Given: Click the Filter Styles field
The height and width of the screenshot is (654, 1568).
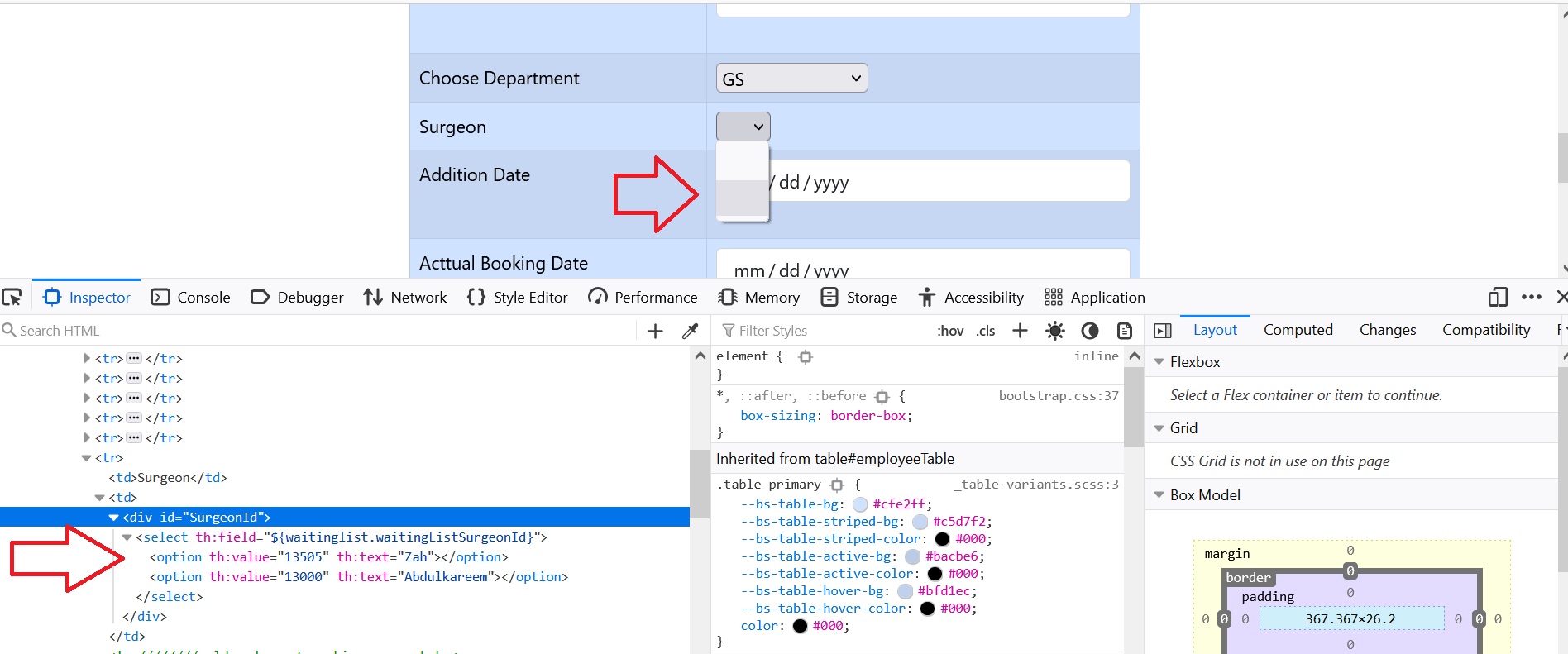Looking at the screenshot, I should (x=823, y=331).
